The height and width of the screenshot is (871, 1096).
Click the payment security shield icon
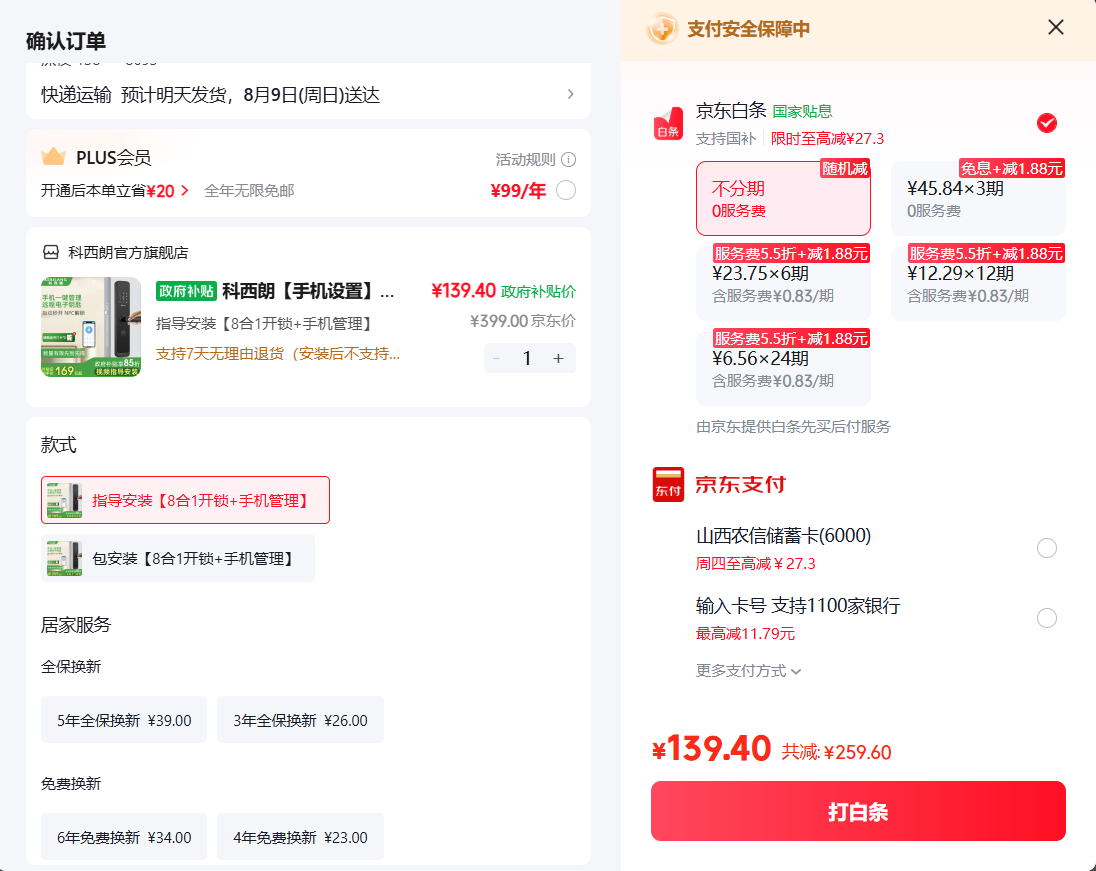[661, 29]
